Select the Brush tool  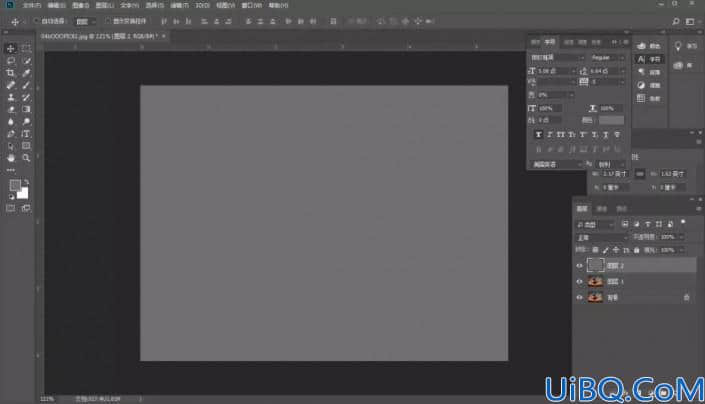click(26, 85)
